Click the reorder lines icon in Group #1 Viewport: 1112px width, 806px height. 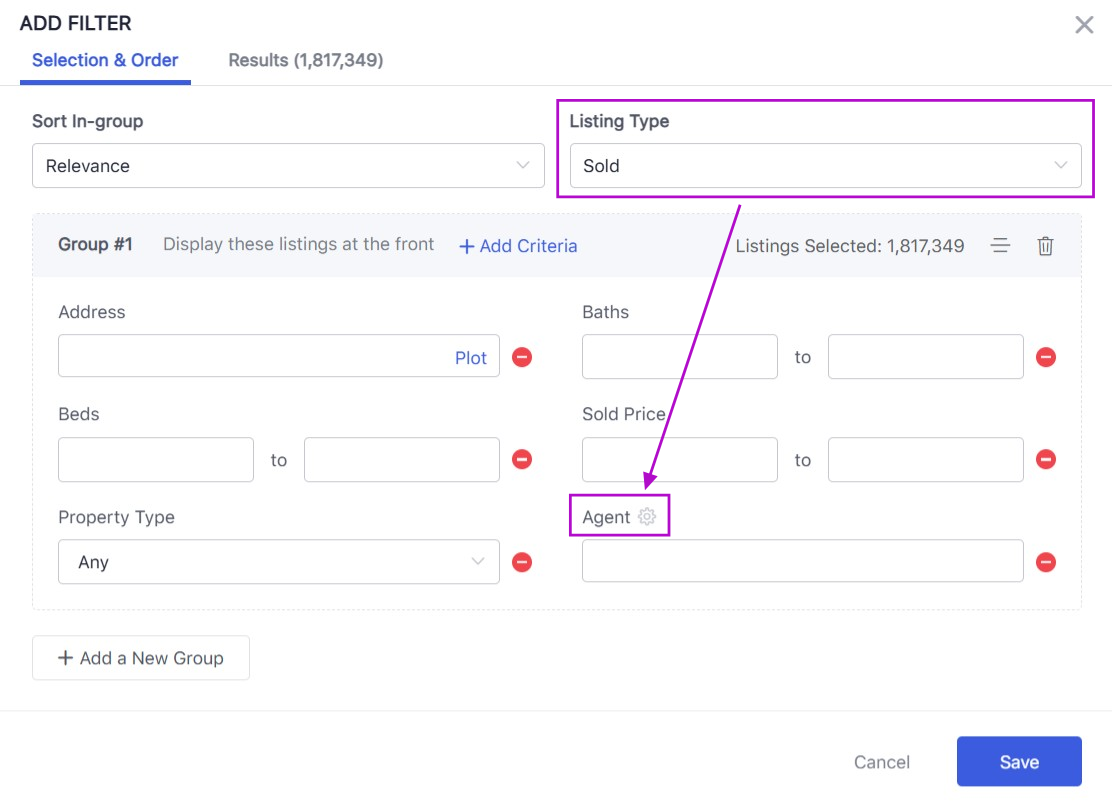(x=1000, y=246)
